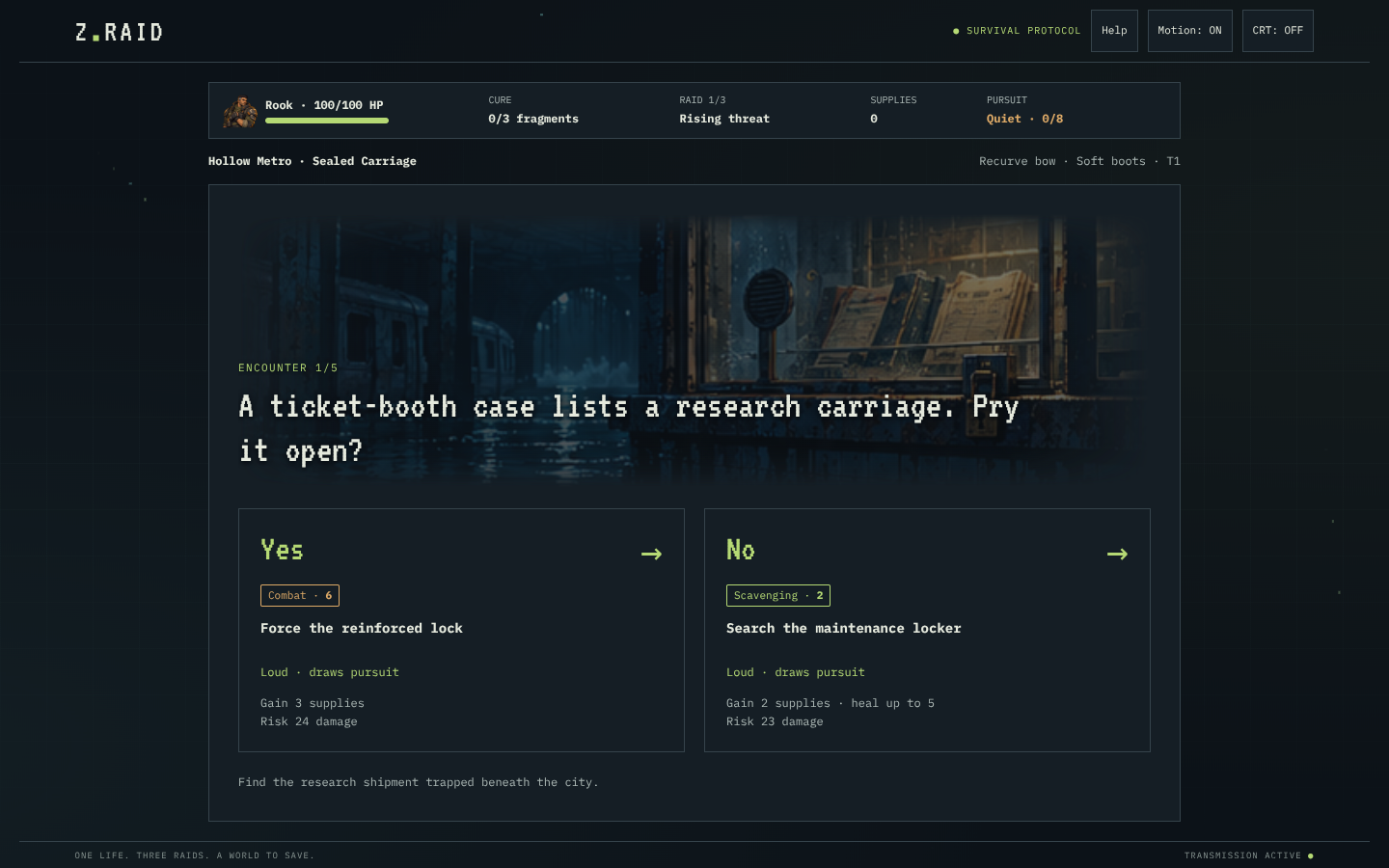This screenshot has width=1389, height=868.
Task: Click the '0/3 fragments' cure value
Action: [x=533, y=119]
